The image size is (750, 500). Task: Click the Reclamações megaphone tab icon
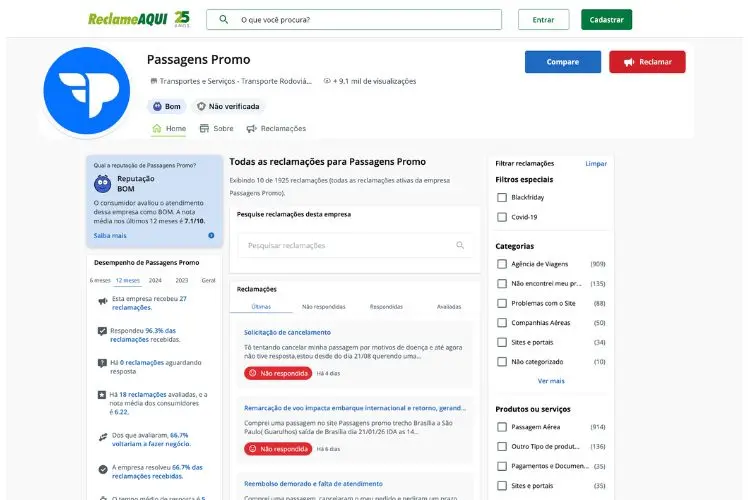251,128
